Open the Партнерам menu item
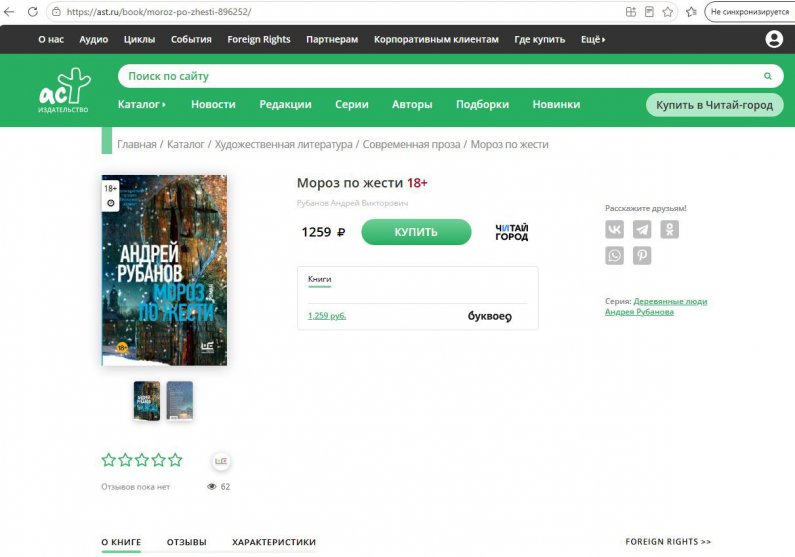Screen dimensions: 795x557 coord(332,40)
